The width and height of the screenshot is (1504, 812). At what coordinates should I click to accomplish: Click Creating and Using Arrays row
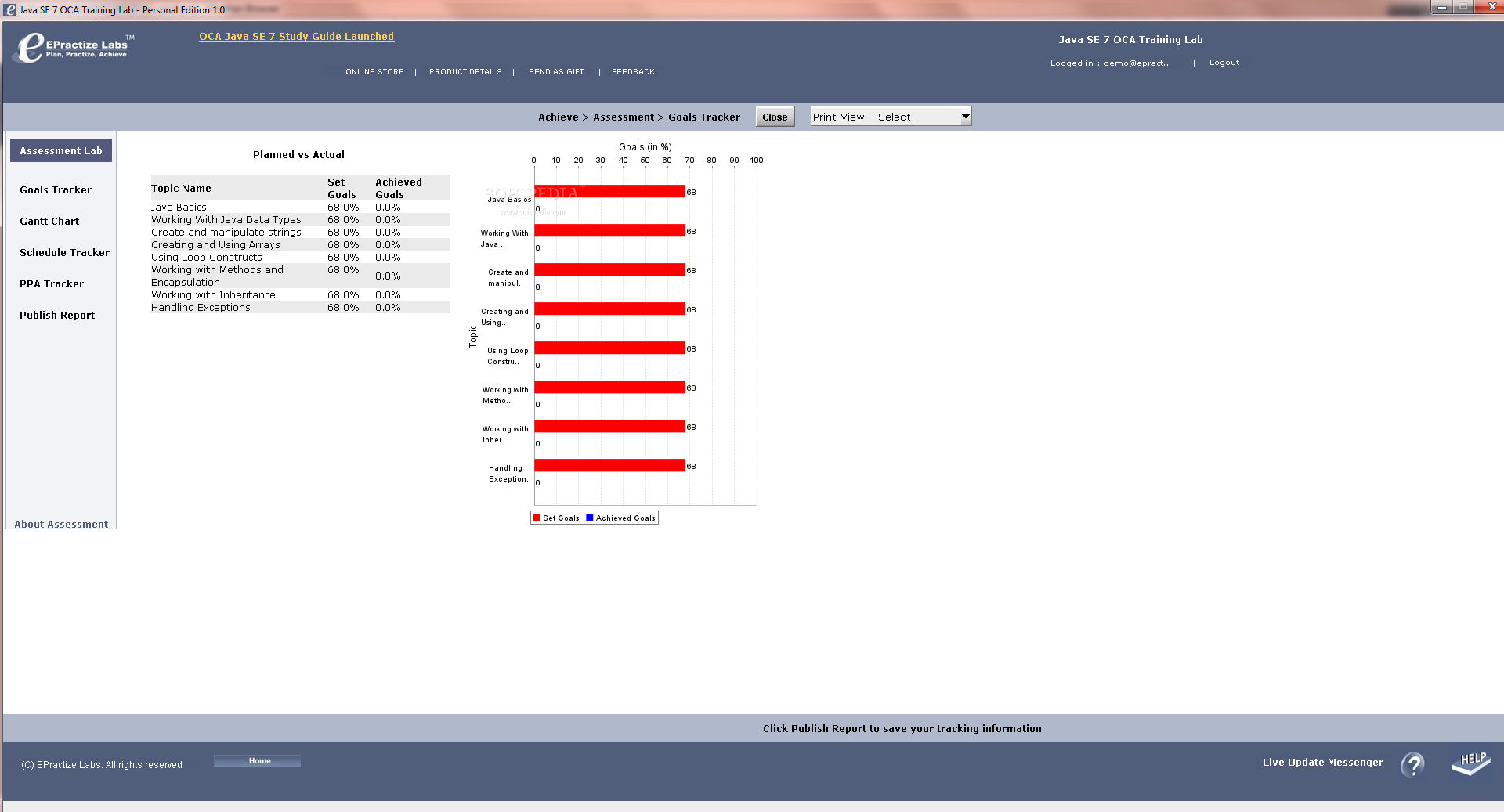click(x=300, y=245)
